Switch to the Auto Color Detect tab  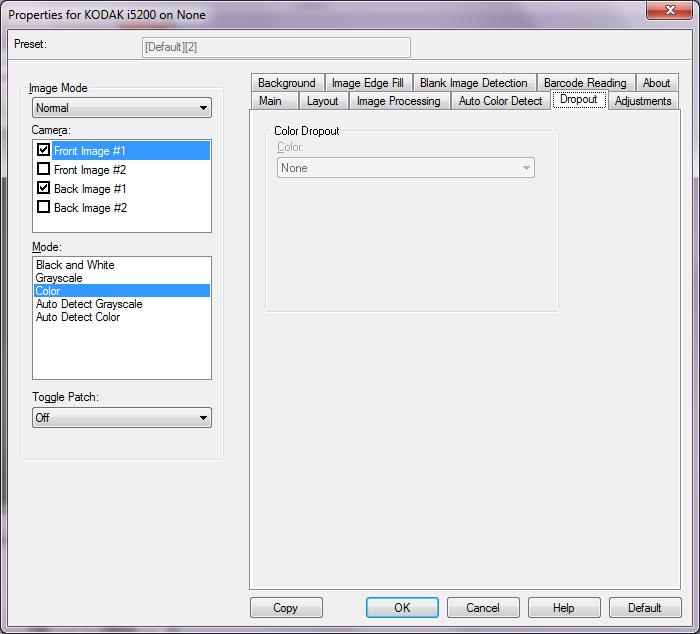pyautogui.click(x=500, y=101)
